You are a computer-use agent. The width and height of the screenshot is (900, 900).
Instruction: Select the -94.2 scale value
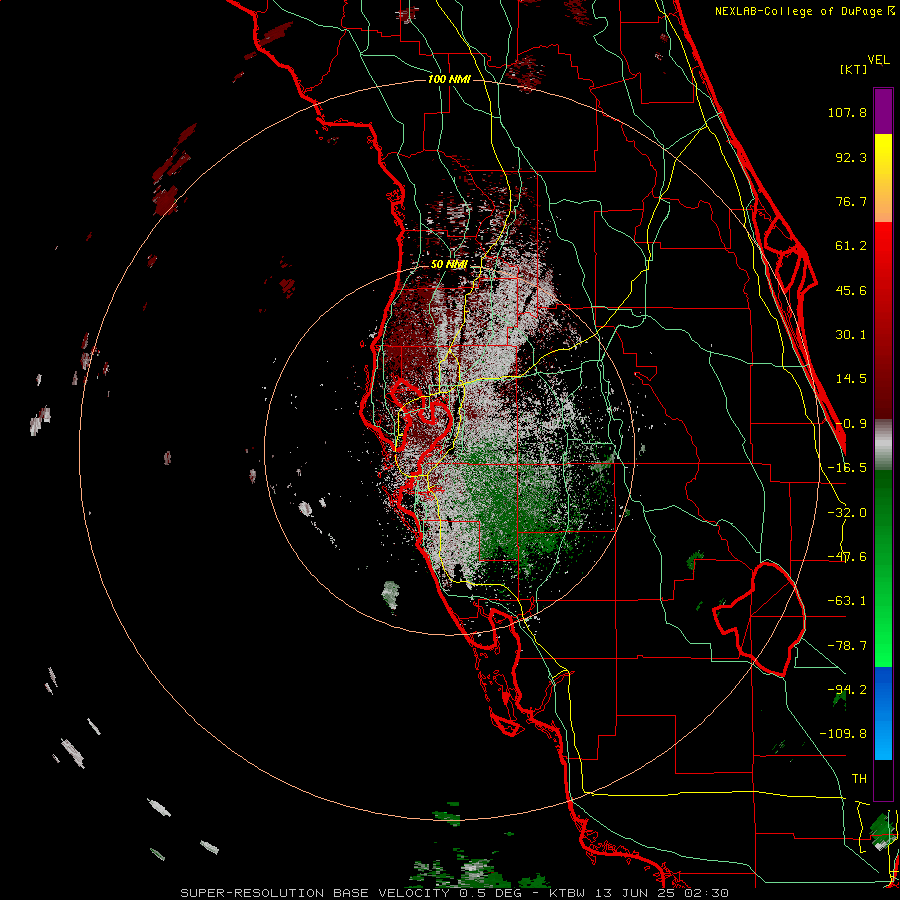(x=847, y=690)
